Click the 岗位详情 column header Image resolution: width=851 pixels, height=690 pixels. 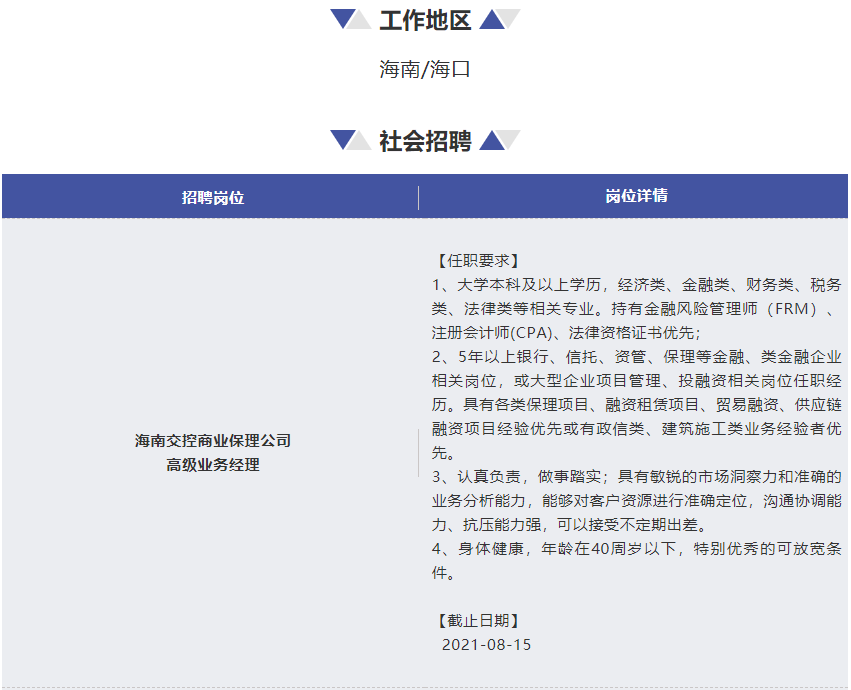point(636,195)
